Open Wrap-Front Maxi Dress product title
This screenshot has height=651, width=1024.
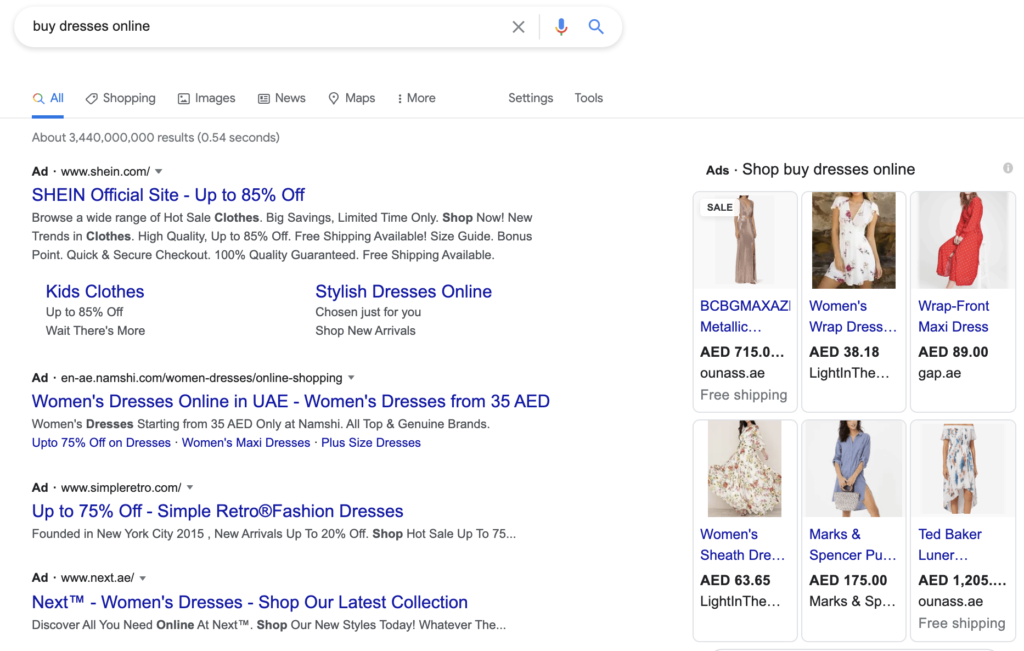point(953,317)
